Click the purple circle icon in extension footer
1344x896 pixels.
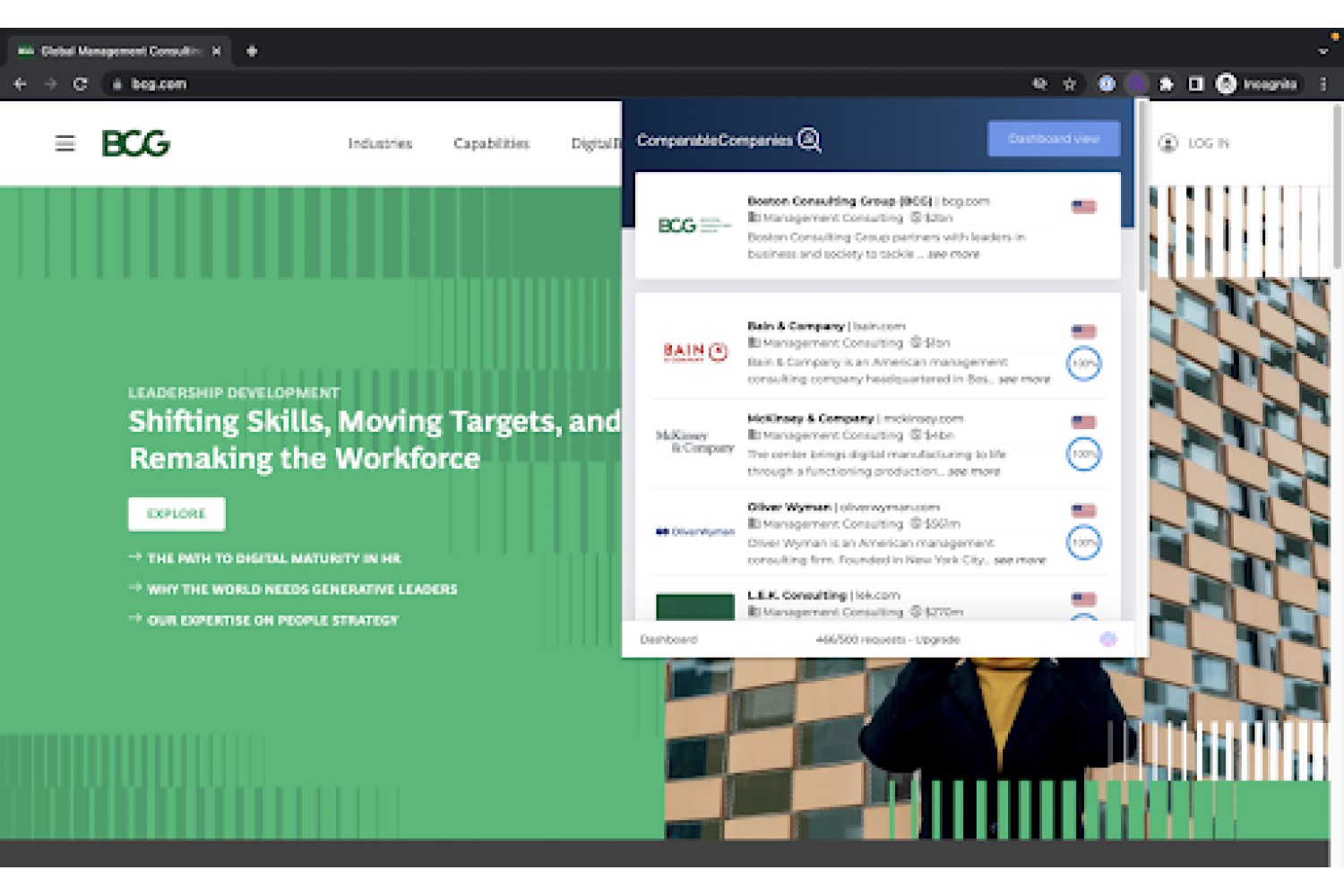[x=1108, y=639]
